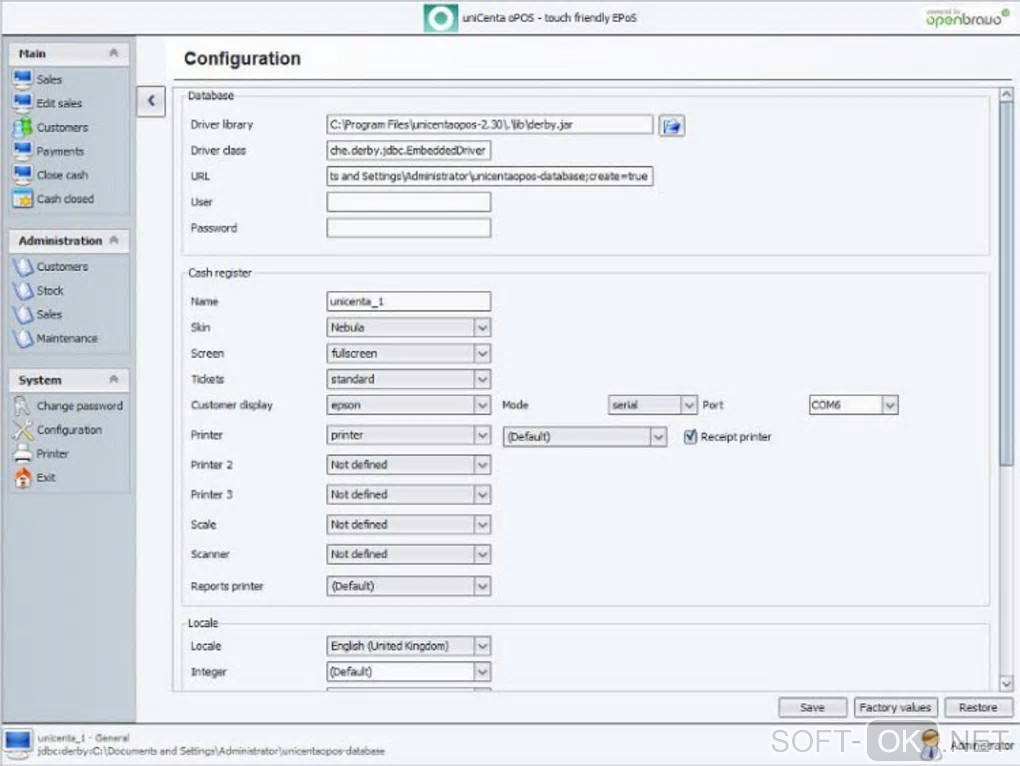The height and width of the screenshot is (766, 1020).
Task: Click Driver class field
Action: (x=409, y=151)
